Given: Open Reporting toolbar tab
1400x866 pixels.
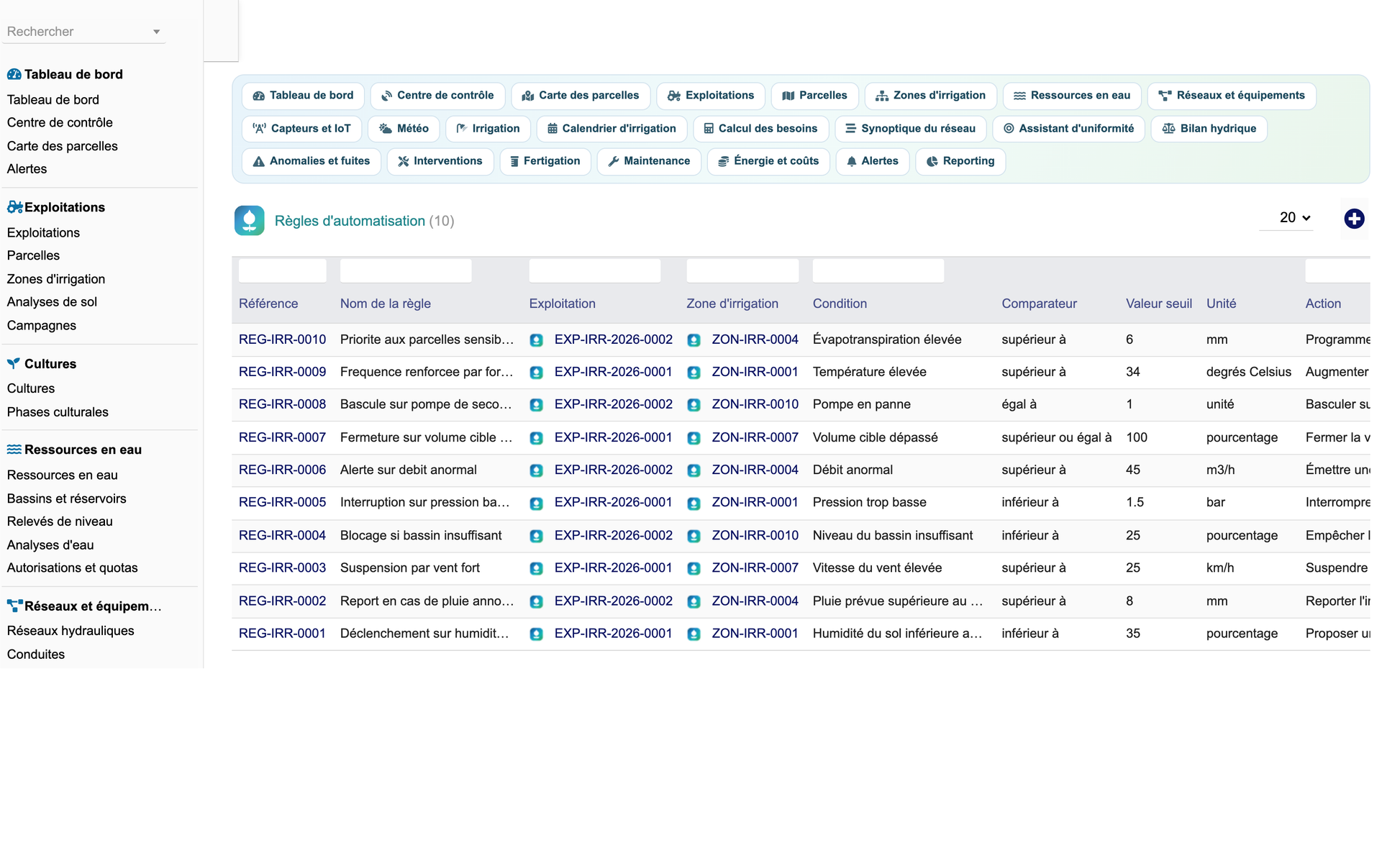Looking at the screenshot, I should coord(960,161).
